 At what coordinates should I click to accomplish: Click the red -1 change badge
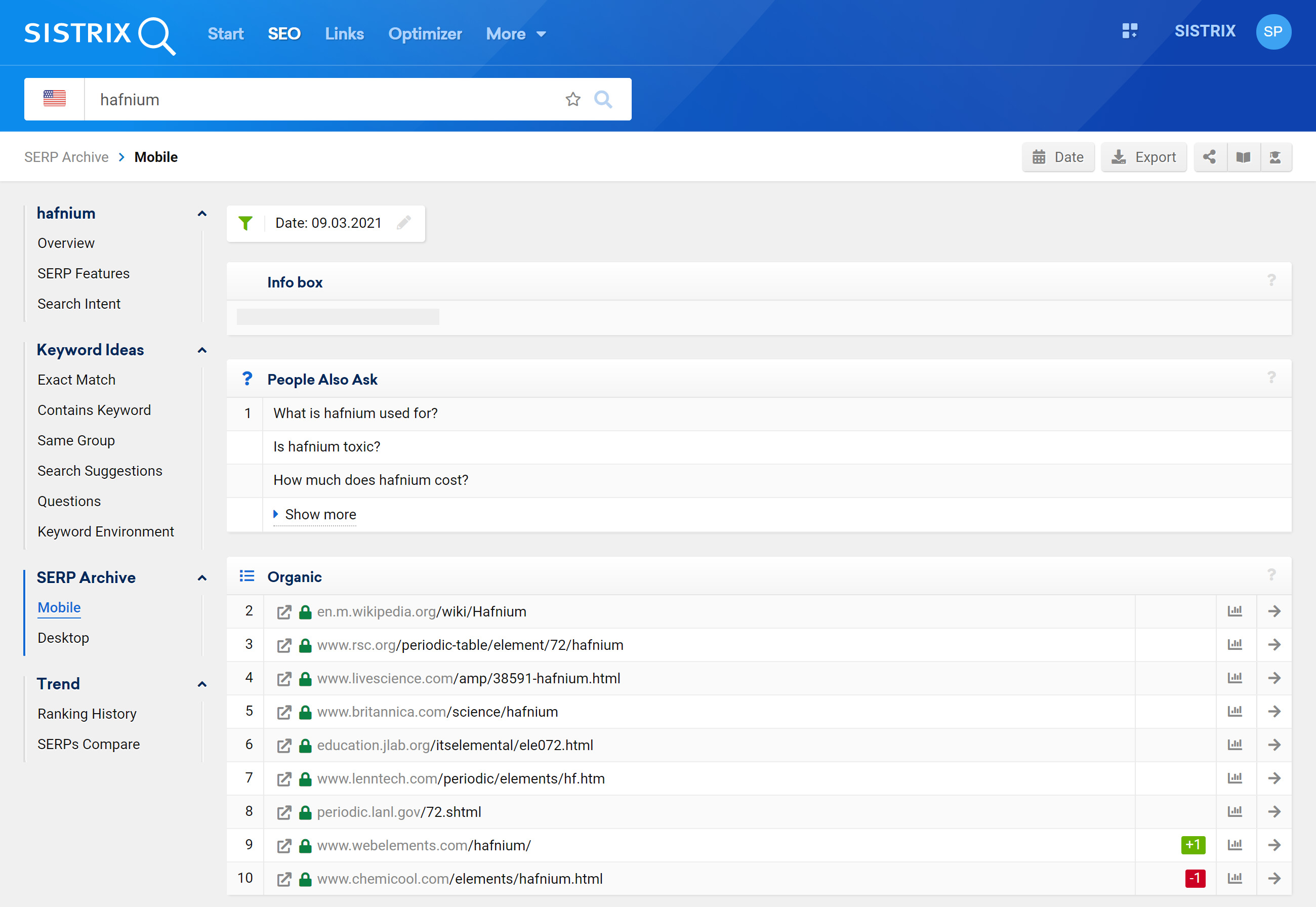click(x=1195, y=879)
